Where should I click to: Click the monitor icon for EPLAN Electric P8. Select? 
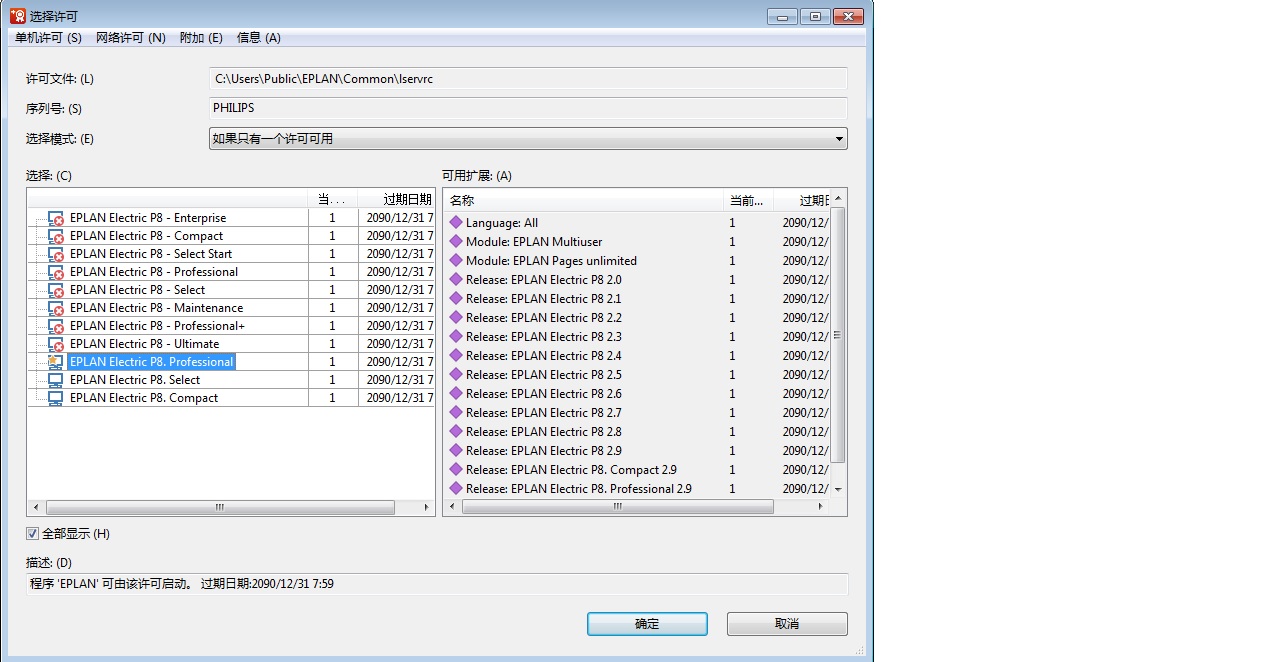(x=55, y=380)
